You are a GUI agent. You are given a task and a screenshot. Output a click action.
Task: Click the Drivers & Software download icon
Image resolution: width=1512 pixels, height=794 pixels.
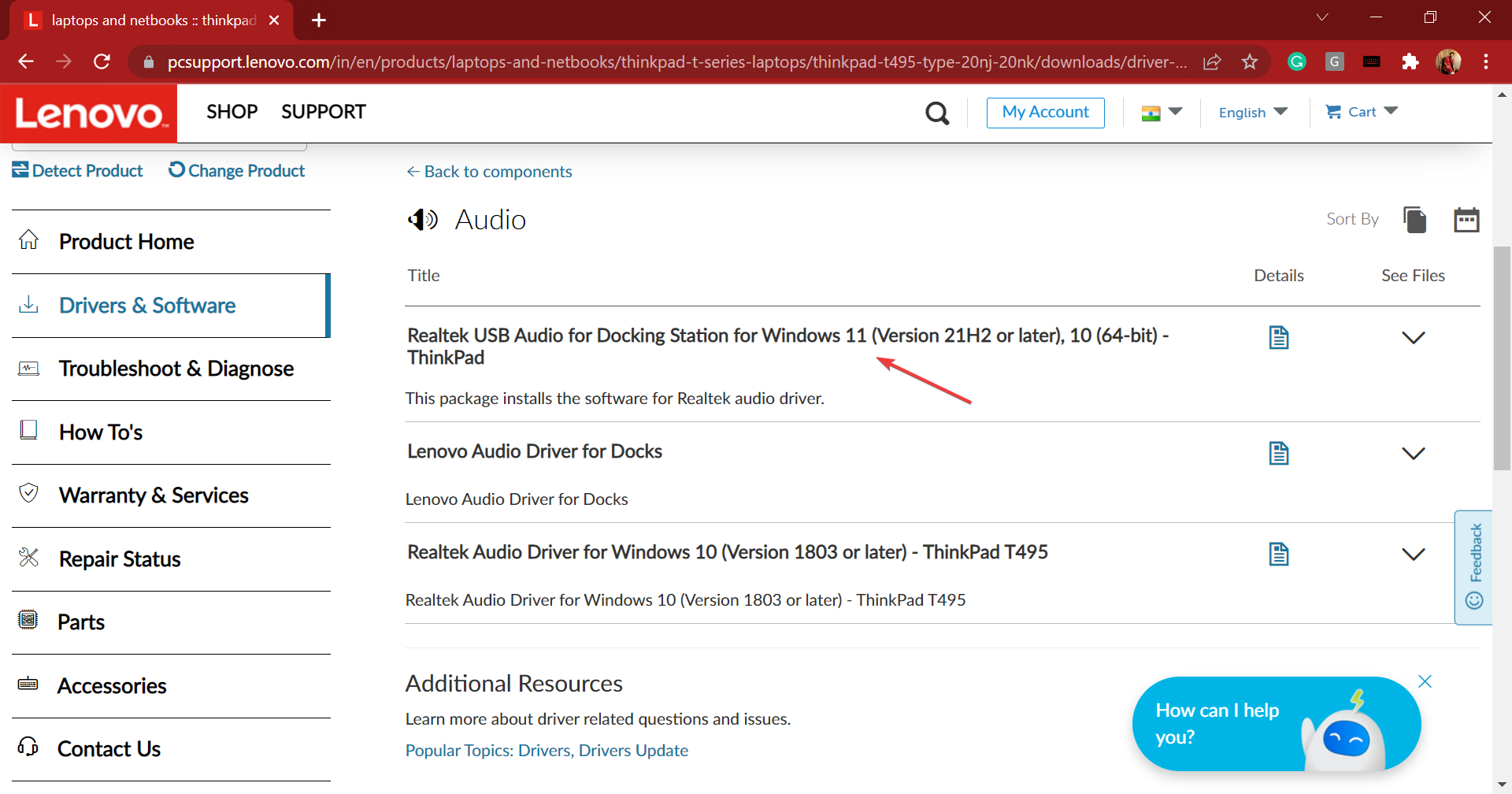[28, 304]
